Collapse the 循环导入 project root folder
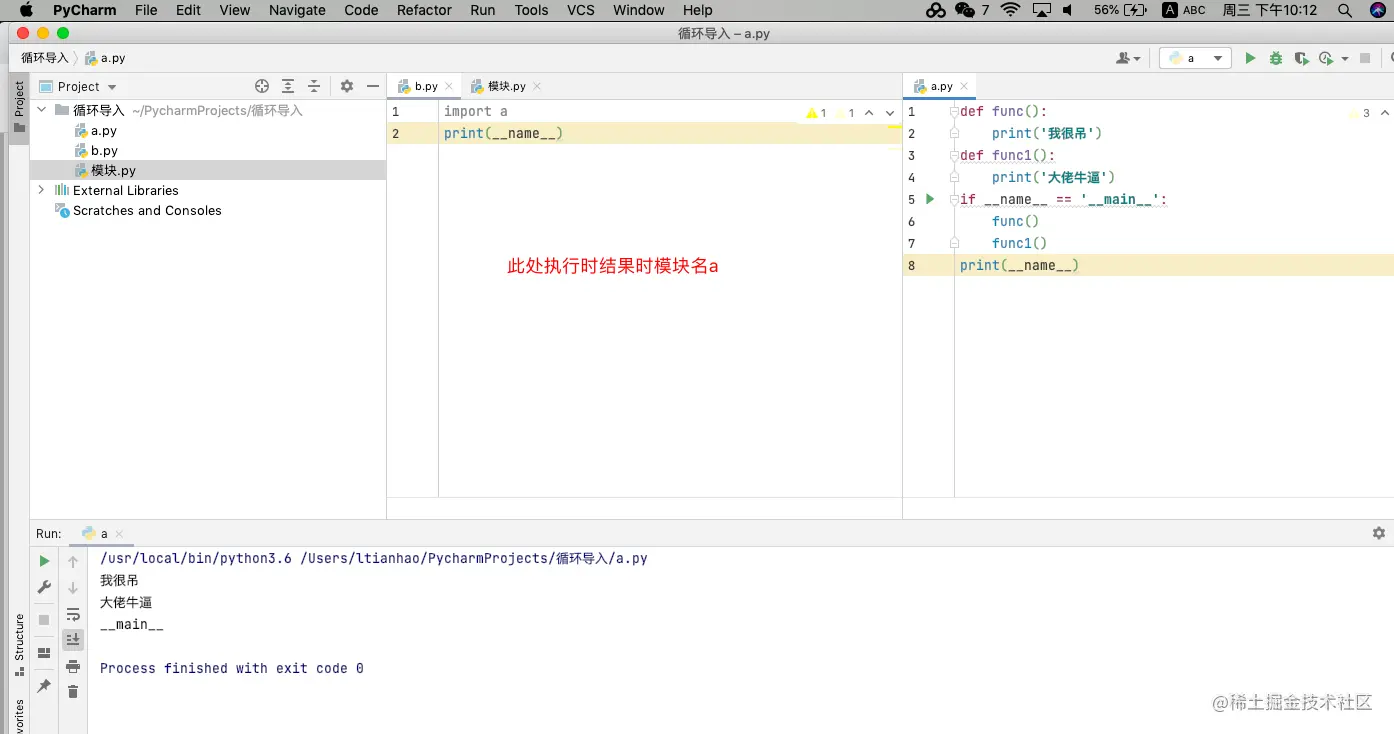The width and height of the screenshot is (1394, 734). (x=42, y=110)
